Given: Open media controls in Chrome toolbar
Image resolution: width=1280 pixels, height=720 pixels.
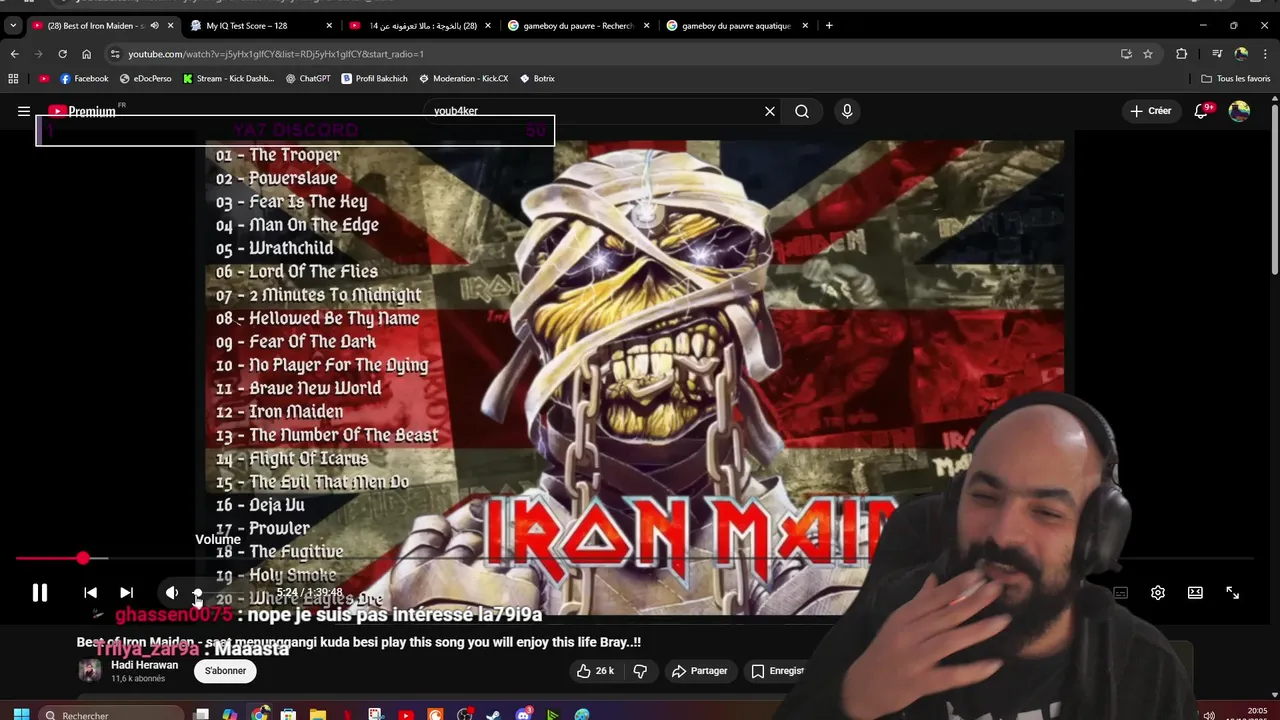Looking at the screenshot, I should [1217, 54].
